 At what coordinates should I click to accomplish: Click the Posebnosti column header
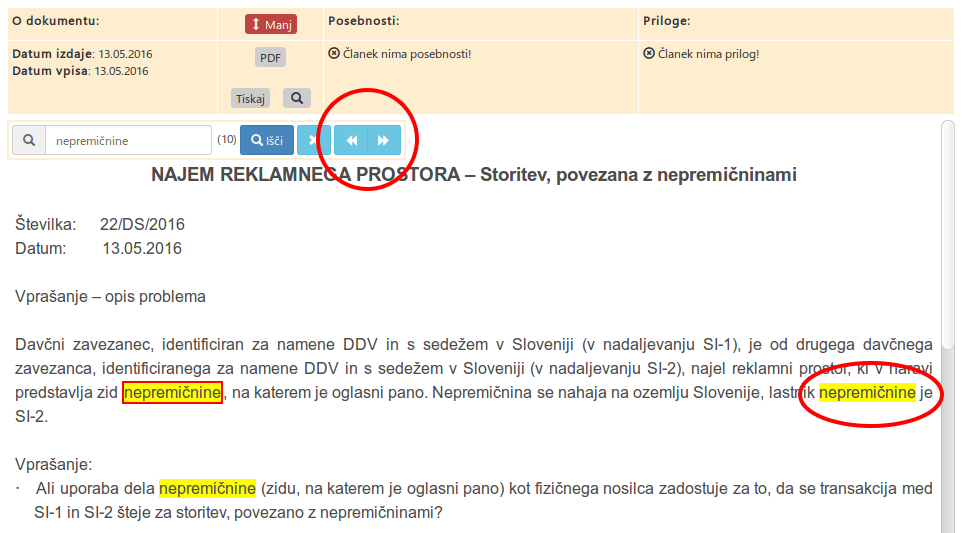363,20
